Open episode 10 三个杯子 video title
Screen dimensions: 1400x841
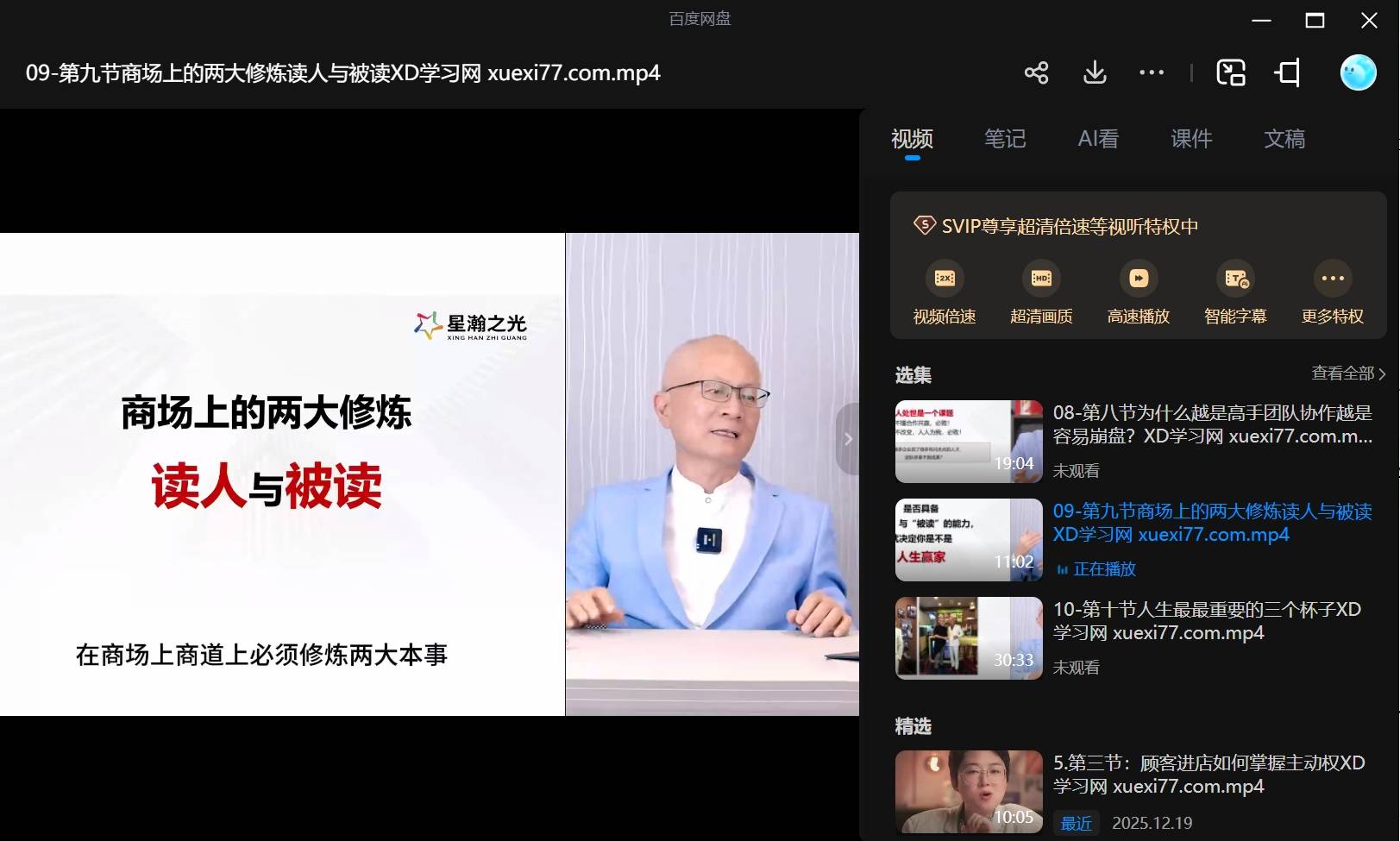(1206, 621)
